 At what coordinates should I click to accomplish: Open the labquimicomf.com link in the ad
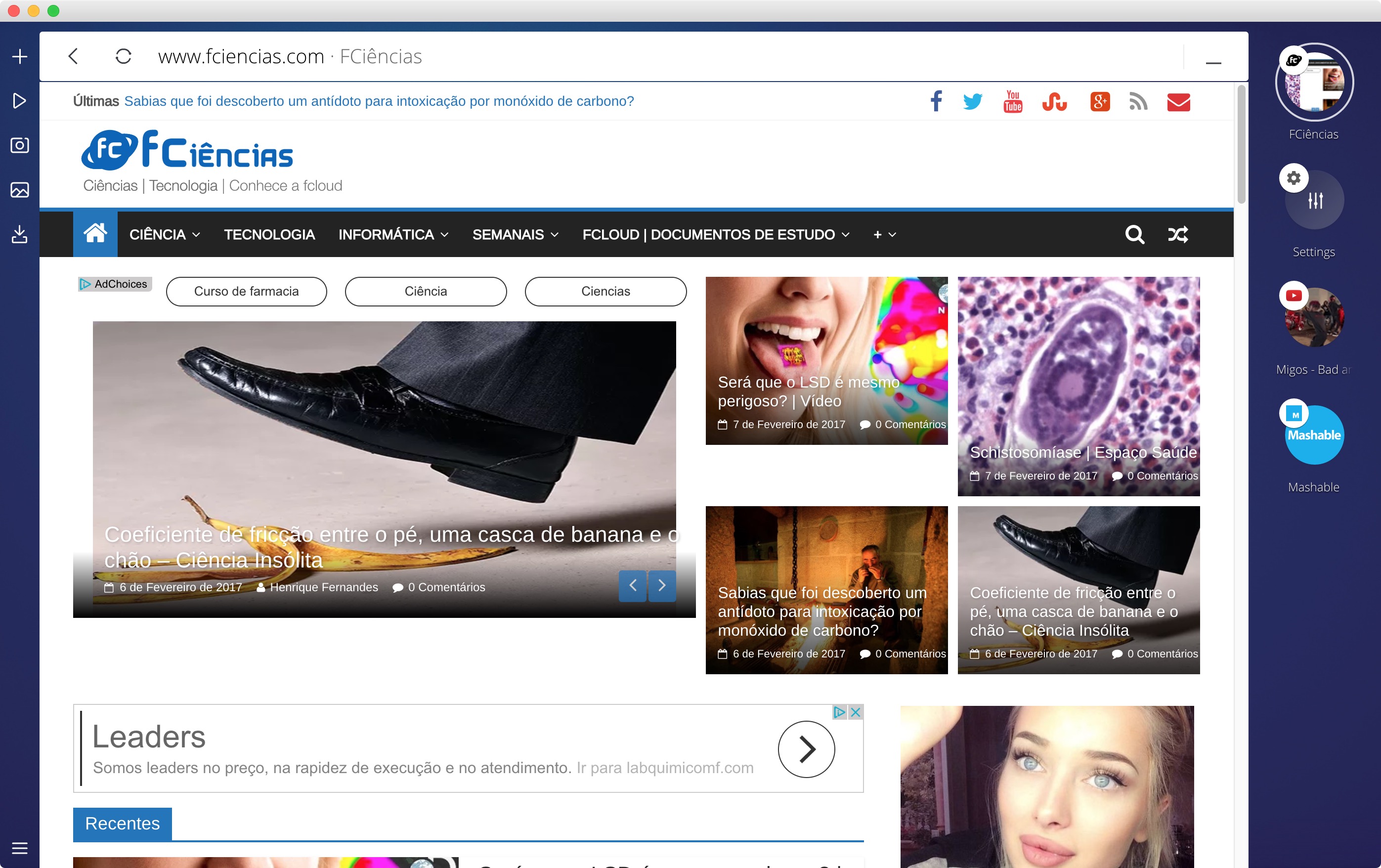(x=665, y=768)
